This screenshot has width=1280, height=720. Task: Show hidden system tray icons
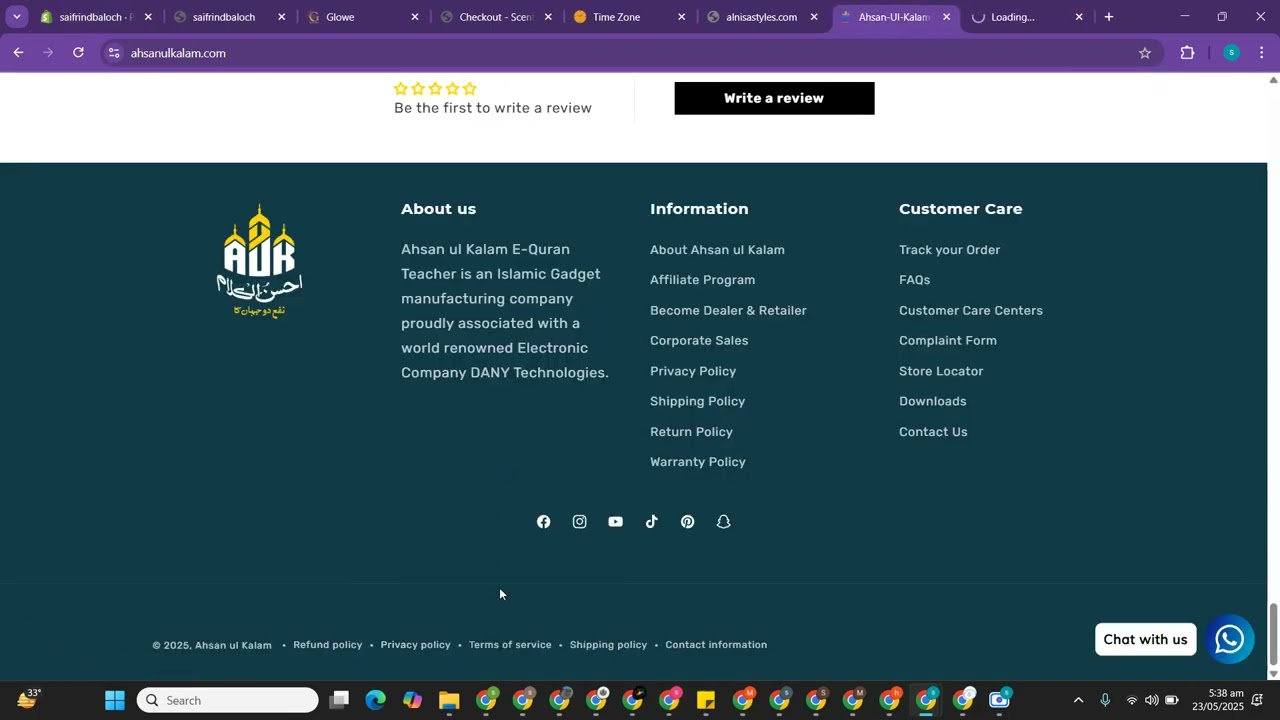click(1078, 700)
